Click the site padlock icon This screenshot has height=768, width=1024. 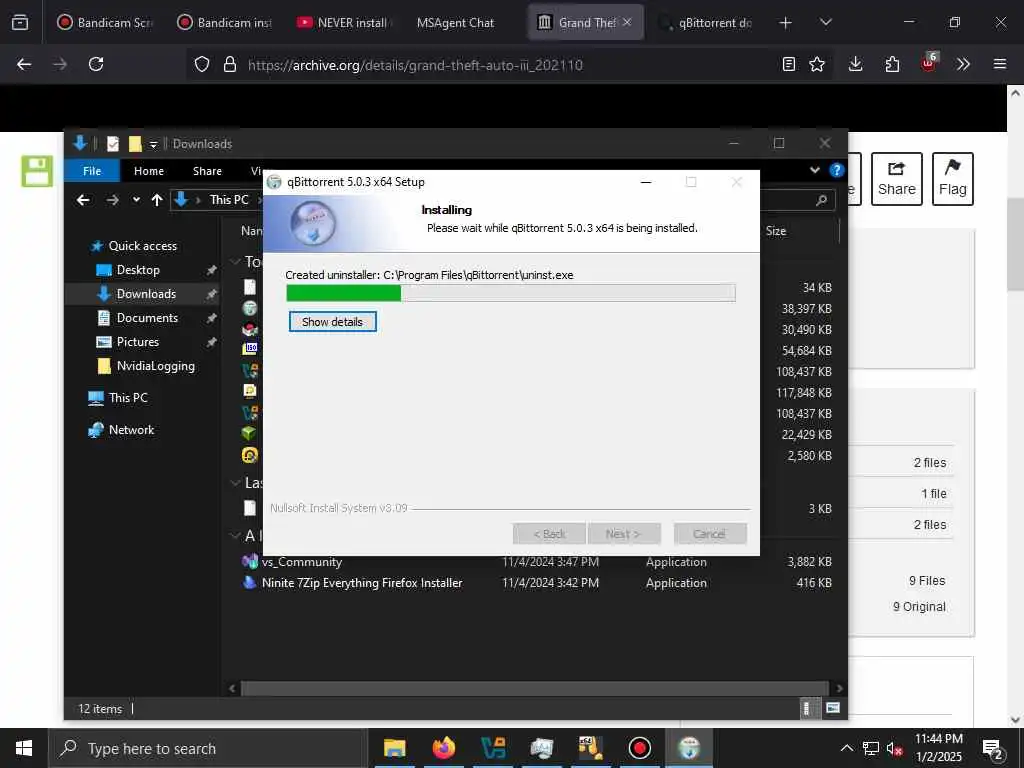[x=230, y=65]
